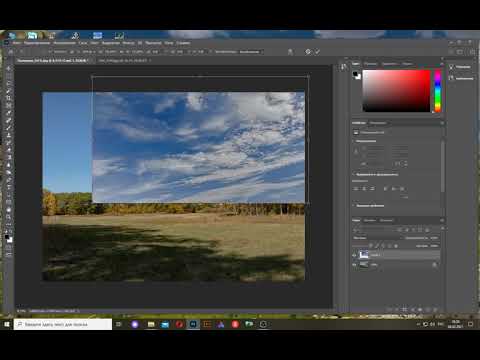The width and height of the screenshot is (480, 360).
Task: Open the File menu in the menu bar
Action: point(17,43)
